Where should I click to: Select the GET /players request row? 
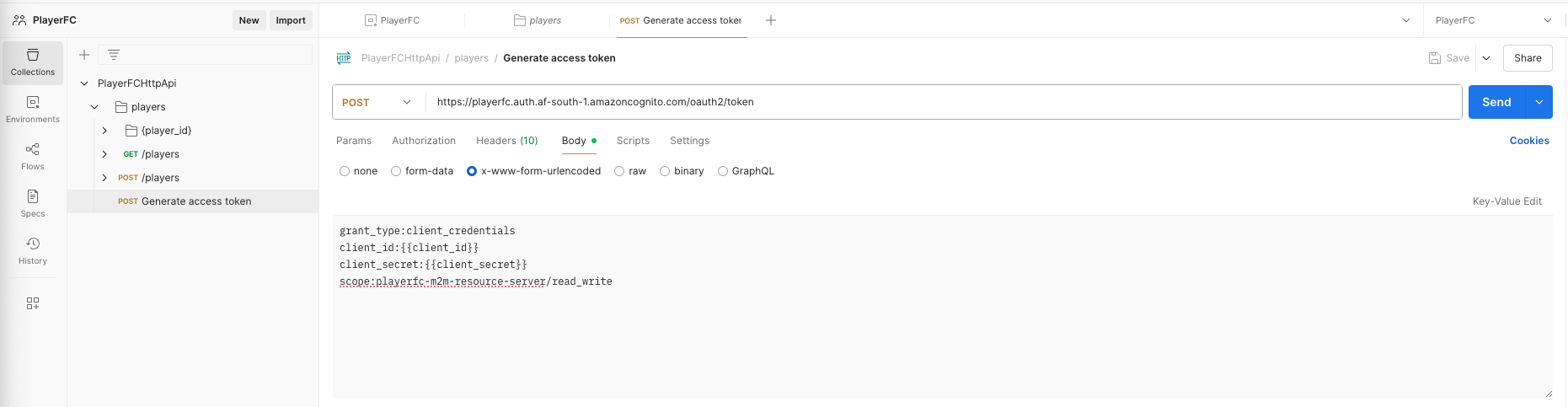193,154
